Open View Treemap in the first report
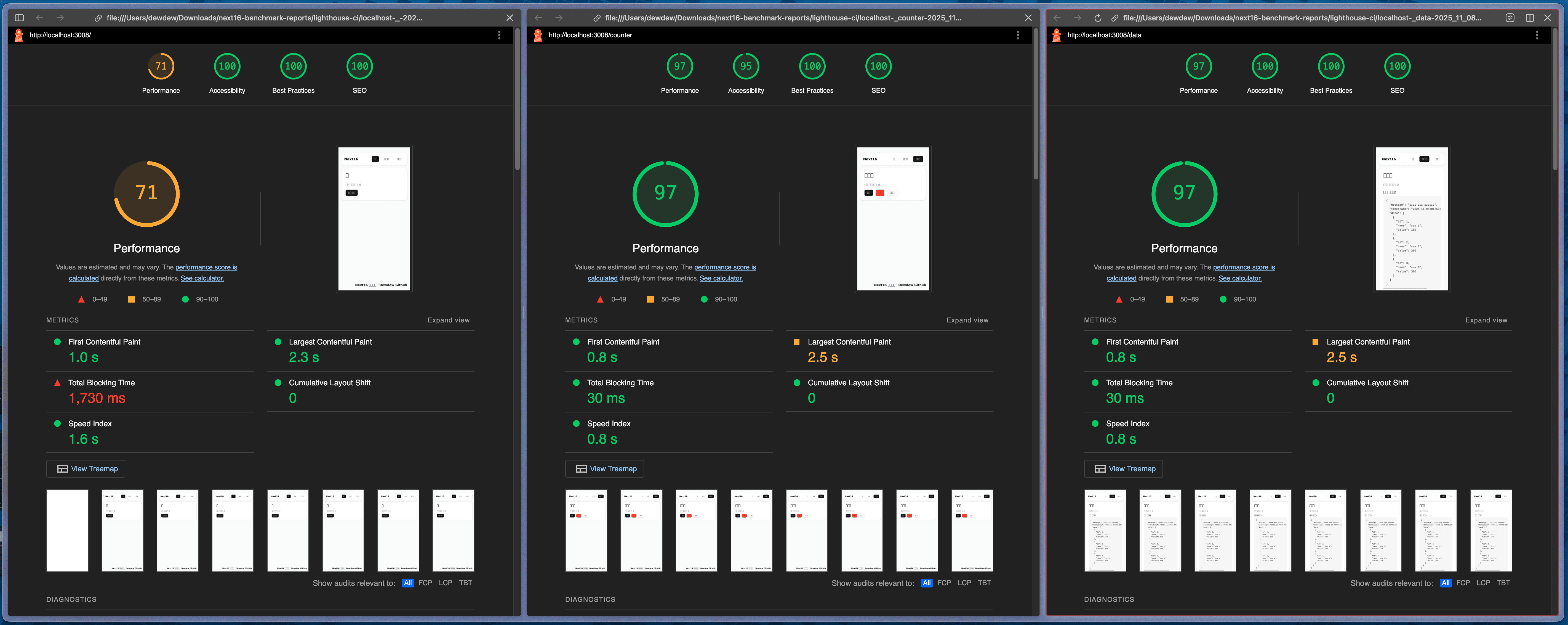1568x625 pixels. click(85, 468)
